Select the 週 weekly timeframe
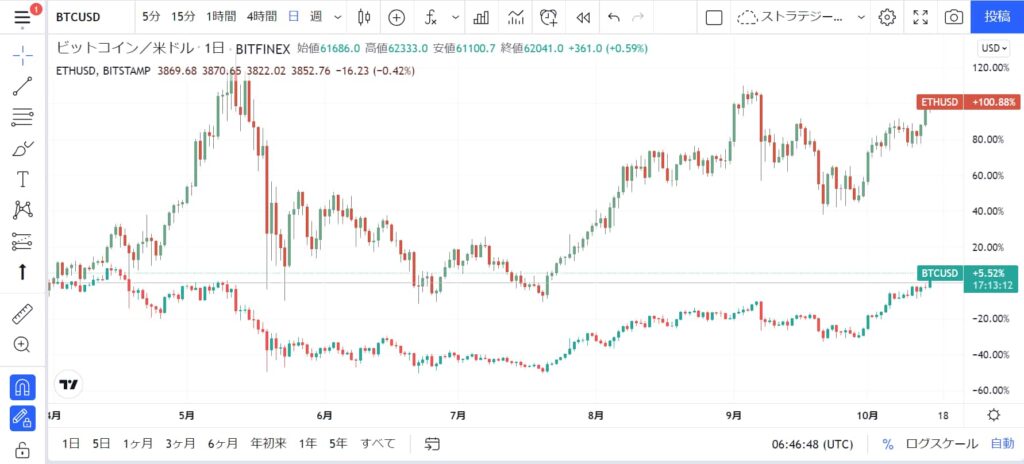This screenshot has width=1024, height=464. click(x=316, y=17)
